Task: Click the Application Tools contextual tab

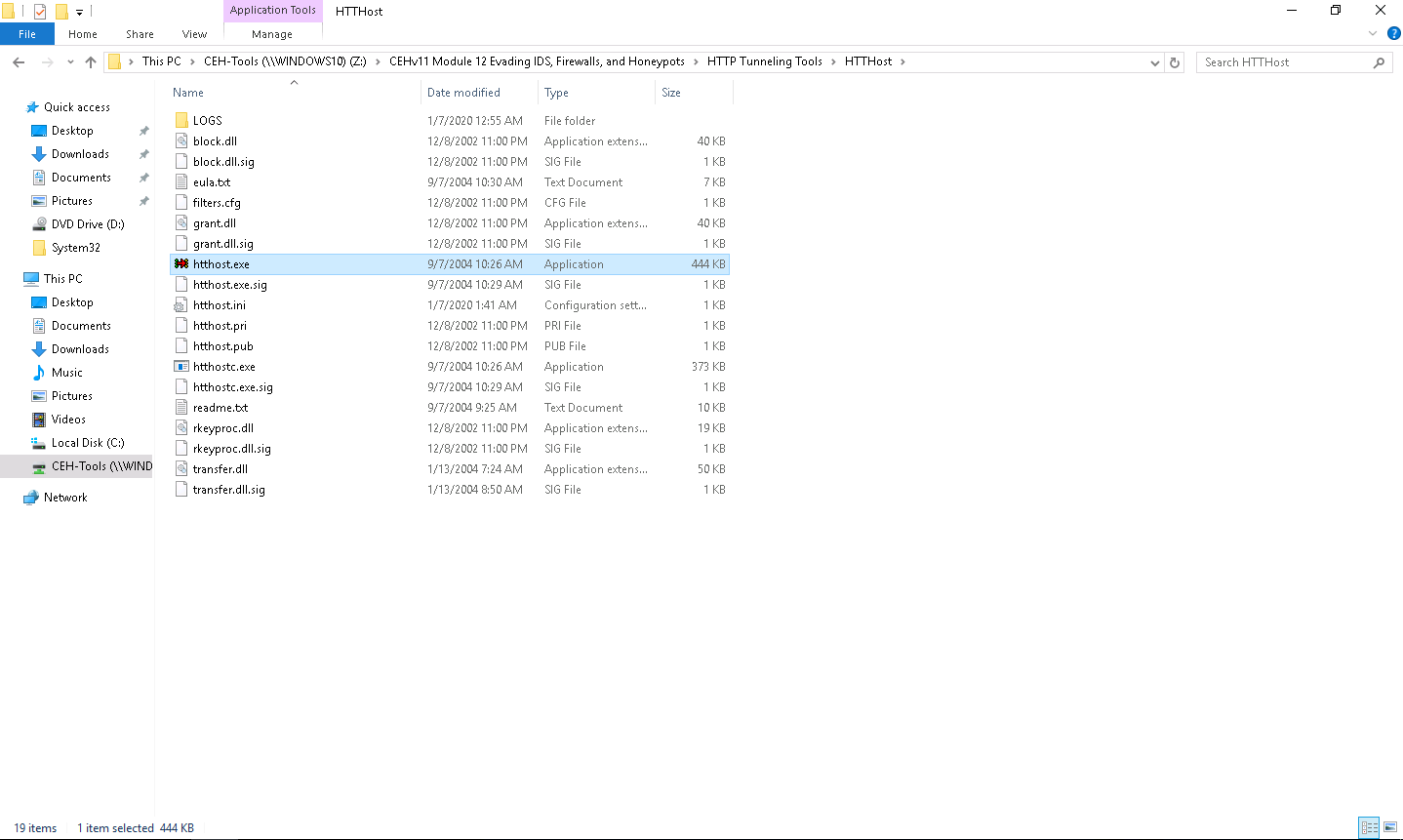Action: [x=273, y=11]
